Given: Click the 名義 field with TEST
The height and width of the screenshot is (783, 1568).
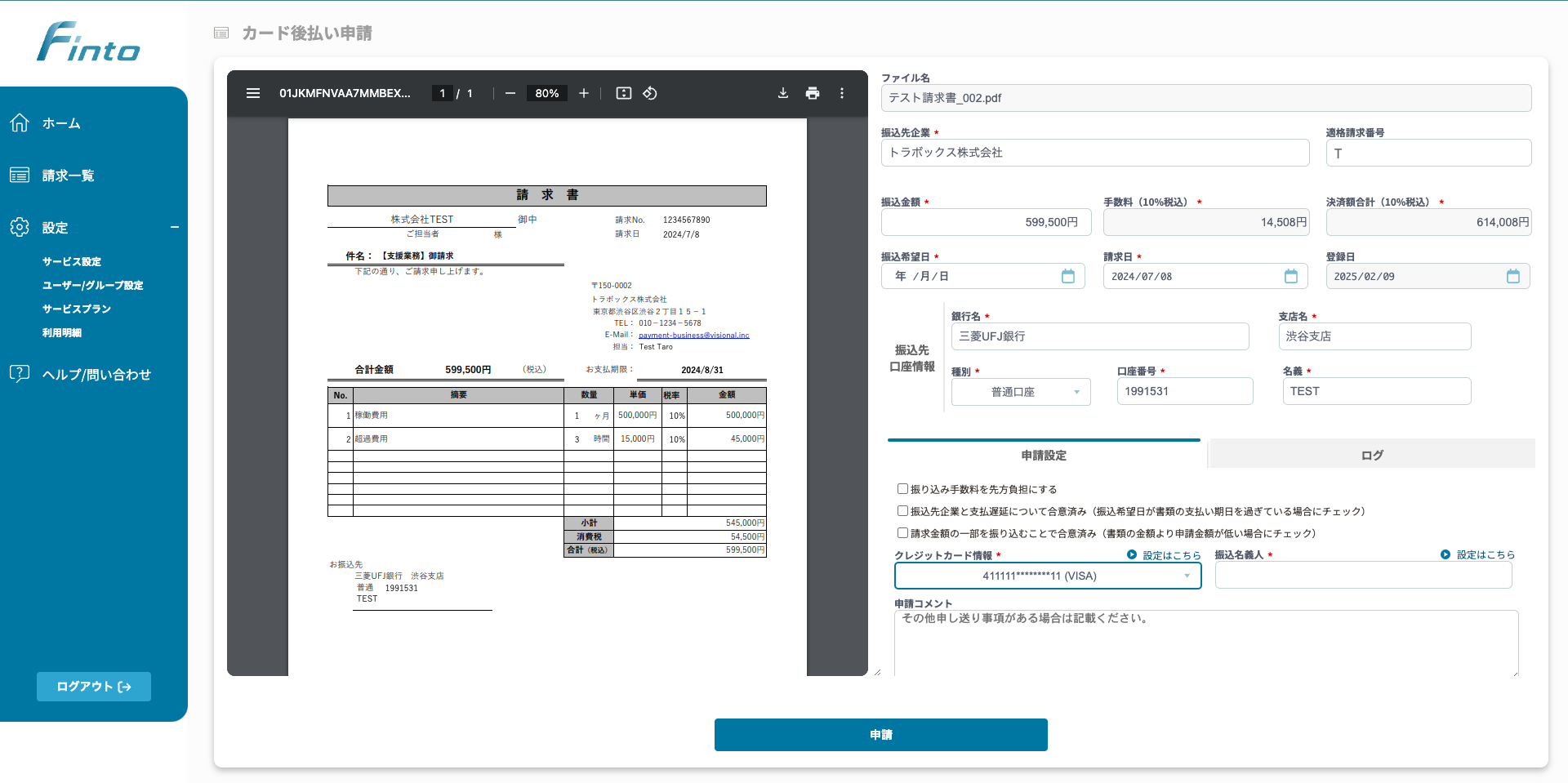Looking at the screenshot, I should (1377, 391).
